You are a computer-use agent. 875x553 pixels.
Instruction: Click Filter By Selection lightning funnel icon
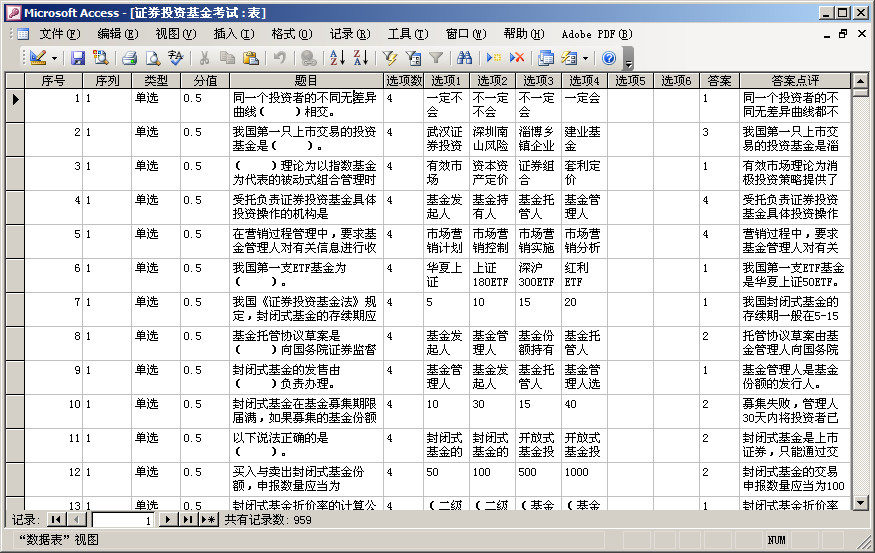[x=390, y=57]
